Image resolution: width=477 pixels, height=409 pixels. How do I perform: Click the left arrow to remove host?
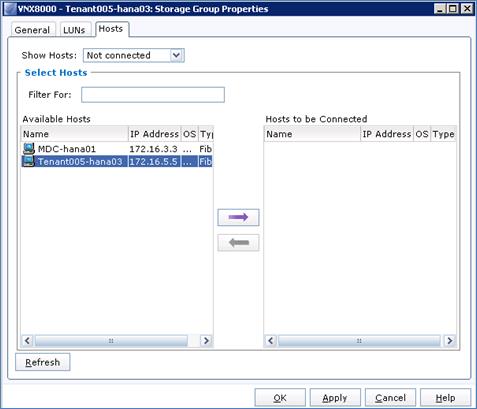pyautogui.click(x=238, y=242)
